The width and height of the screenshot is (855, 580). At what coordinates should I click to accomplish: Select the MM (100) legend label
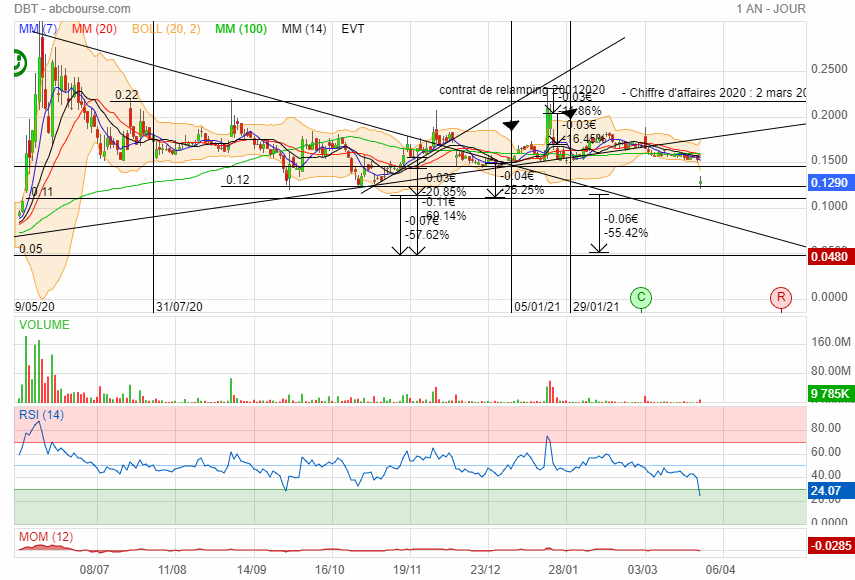[x=241, y=29]
